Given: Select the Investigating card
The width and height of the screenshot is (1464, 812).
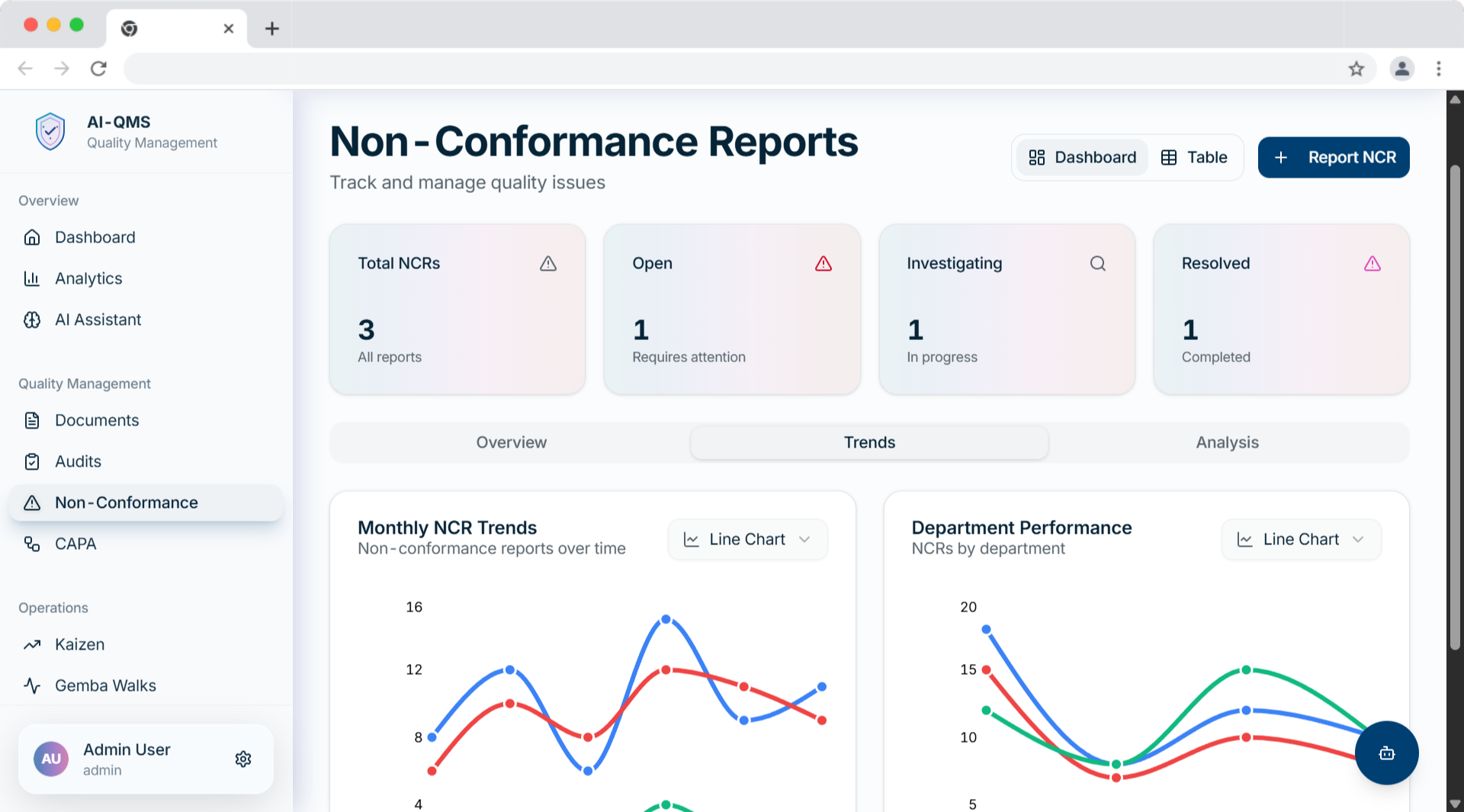Looking at the screenshot, I should click(x=1006, y=309).
